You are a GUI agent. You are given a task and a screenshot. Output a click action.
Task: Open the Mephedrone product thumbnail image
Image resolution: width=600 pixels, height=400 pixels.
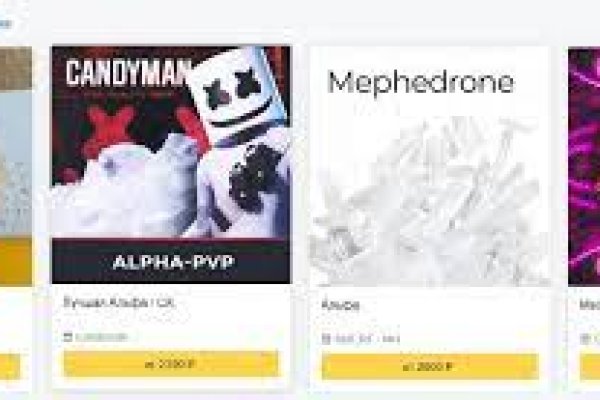pyautogui.click(x=430, y=166)
